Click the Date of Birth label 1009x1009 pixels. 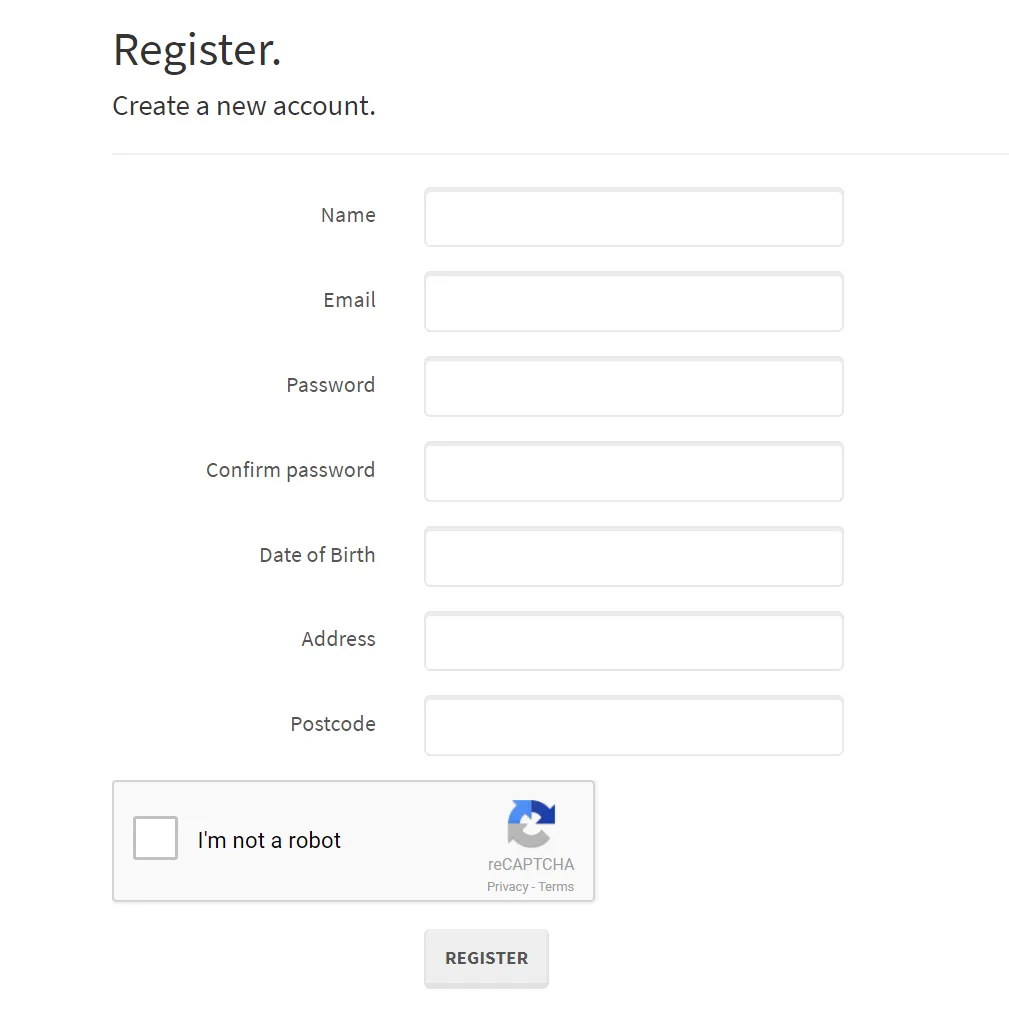[317, 555]
